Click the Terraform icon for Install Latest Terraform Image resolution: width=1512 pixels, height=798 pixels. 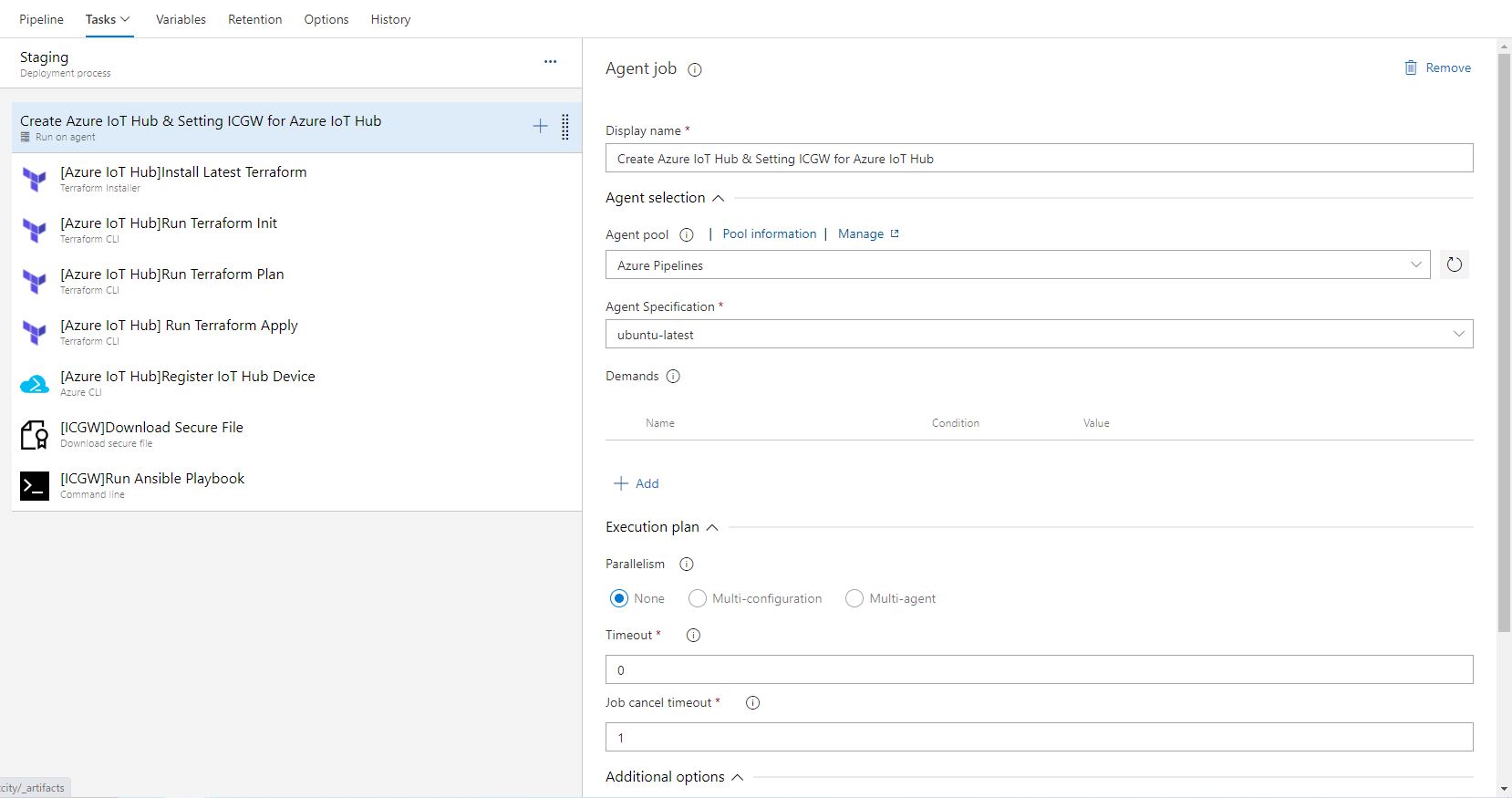35,179
